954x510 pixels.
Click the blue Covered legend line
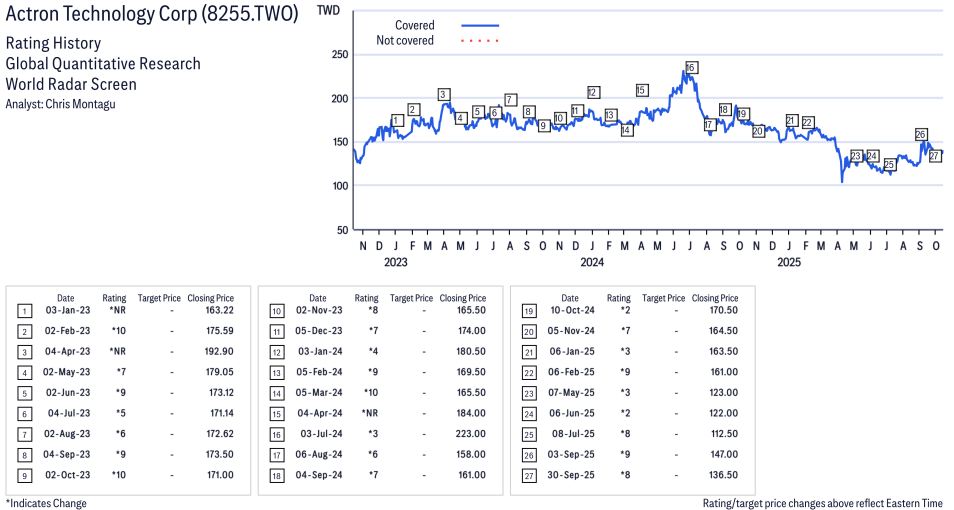(480, 26)
